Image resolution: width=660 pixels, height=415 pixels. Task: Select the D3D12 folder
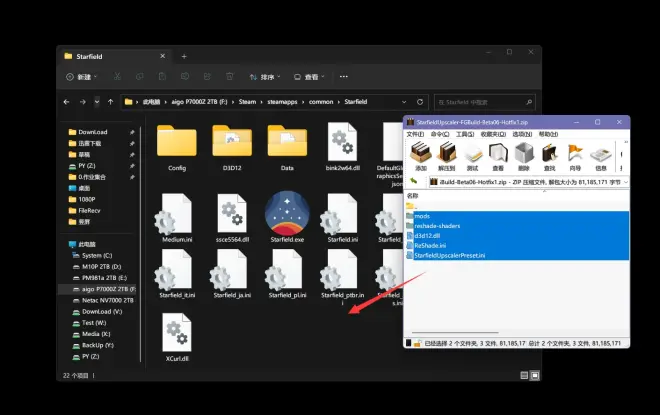(232, 148)
